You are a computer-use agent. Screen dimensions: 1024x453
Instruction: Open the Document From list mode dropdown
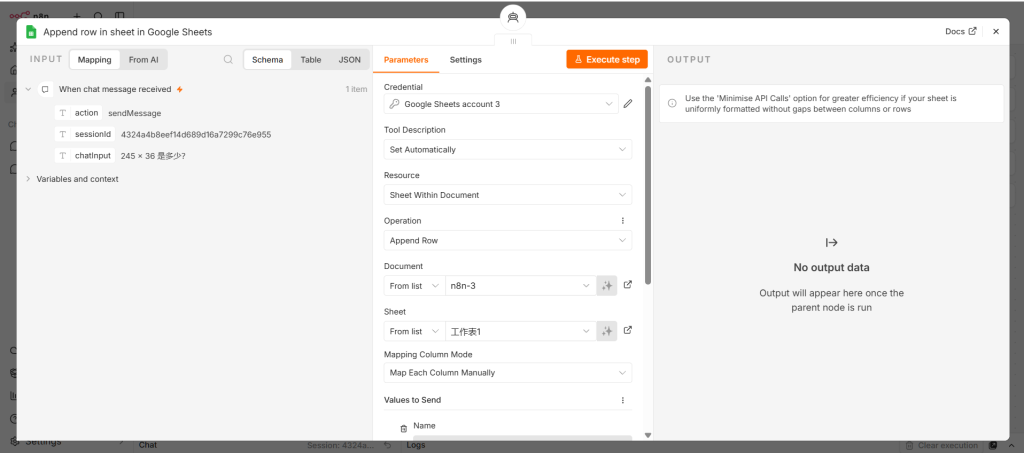(x=414, y=286)
